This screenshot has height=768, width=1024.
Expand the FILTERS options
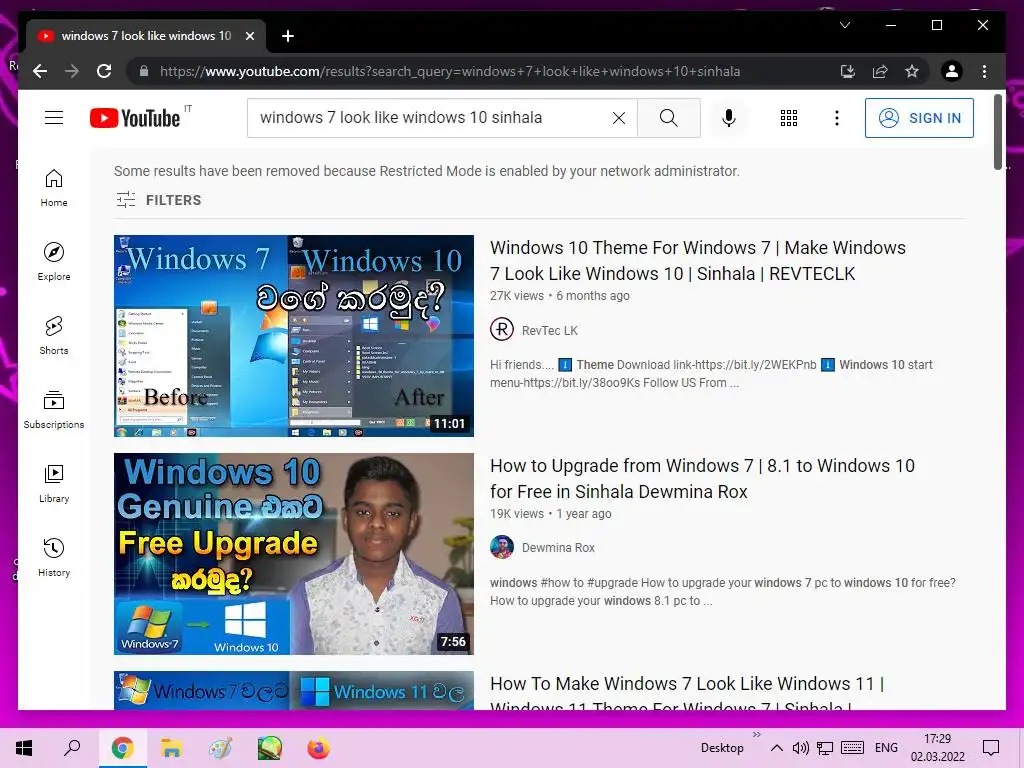point(159,200)
